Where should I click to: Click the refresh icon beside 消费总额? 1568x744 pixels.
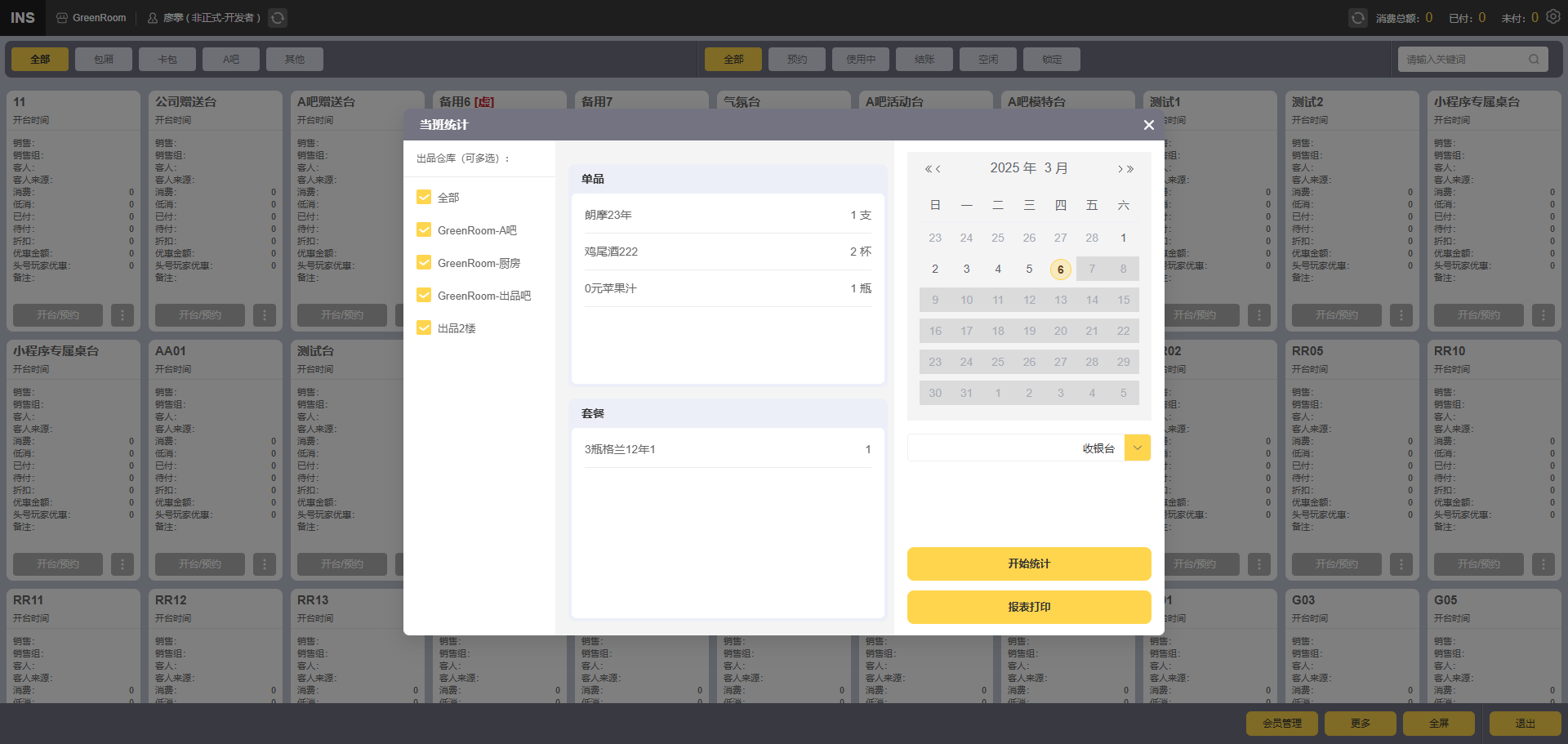coord(1357,18)
